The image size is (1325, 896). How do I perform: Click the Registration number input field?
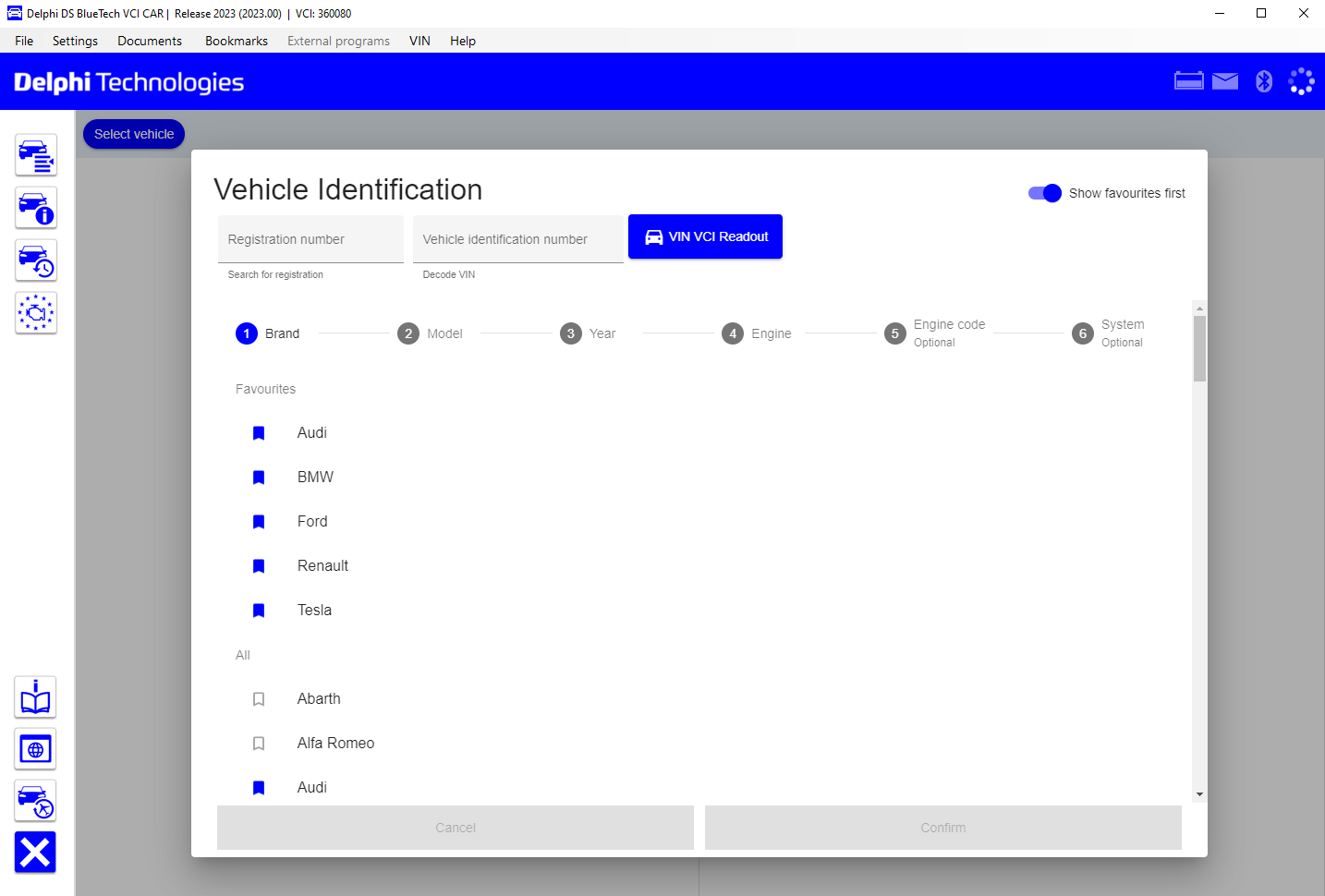tap(310, 239)
